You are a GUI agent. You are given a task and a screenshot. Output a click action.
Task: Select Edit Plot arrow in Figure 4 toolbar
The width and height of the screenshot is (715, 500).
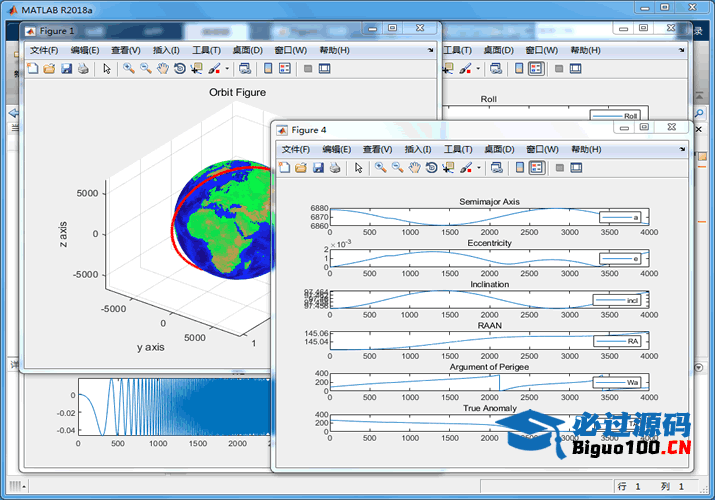pos(358,168)
